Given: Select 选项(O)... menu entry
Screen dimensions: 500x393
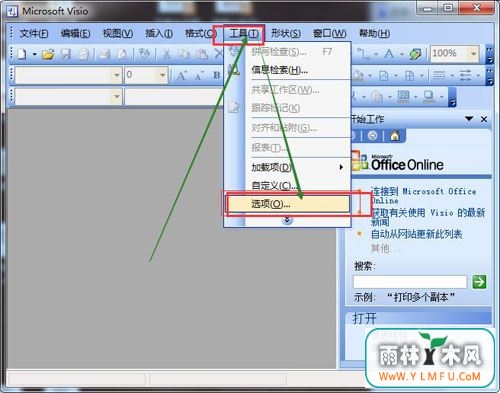Looking at the screenshot, I should point(289,204).
